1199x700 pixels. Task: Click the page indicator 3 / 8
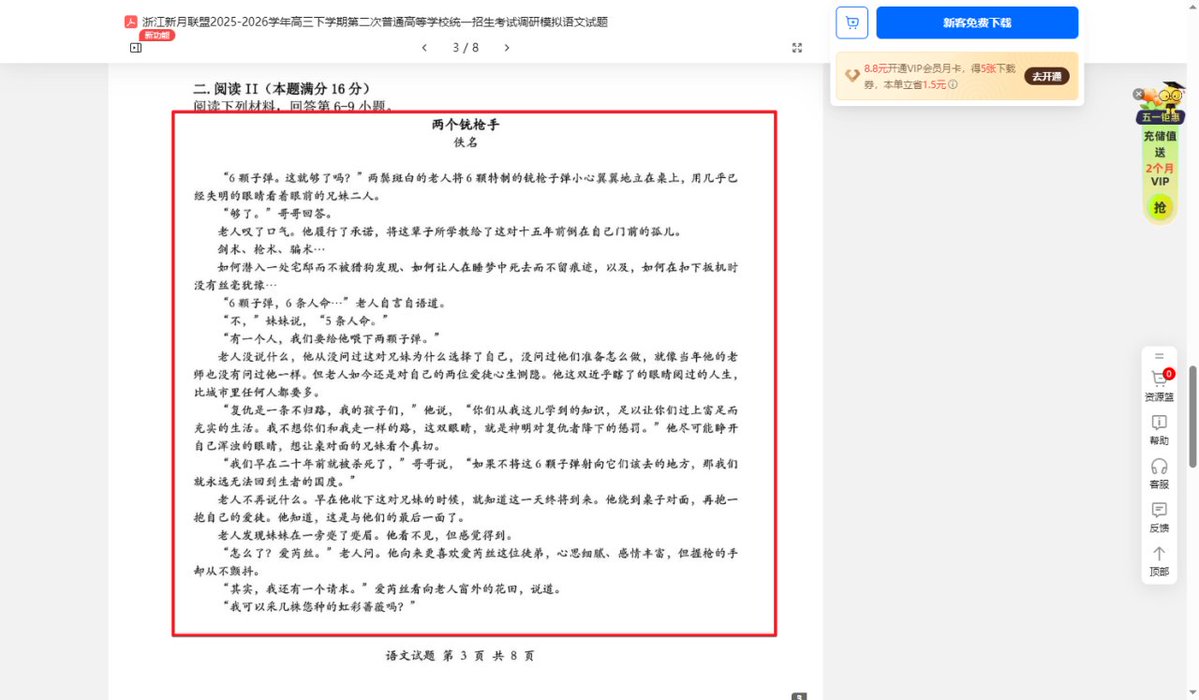click(x=466, y=47)
